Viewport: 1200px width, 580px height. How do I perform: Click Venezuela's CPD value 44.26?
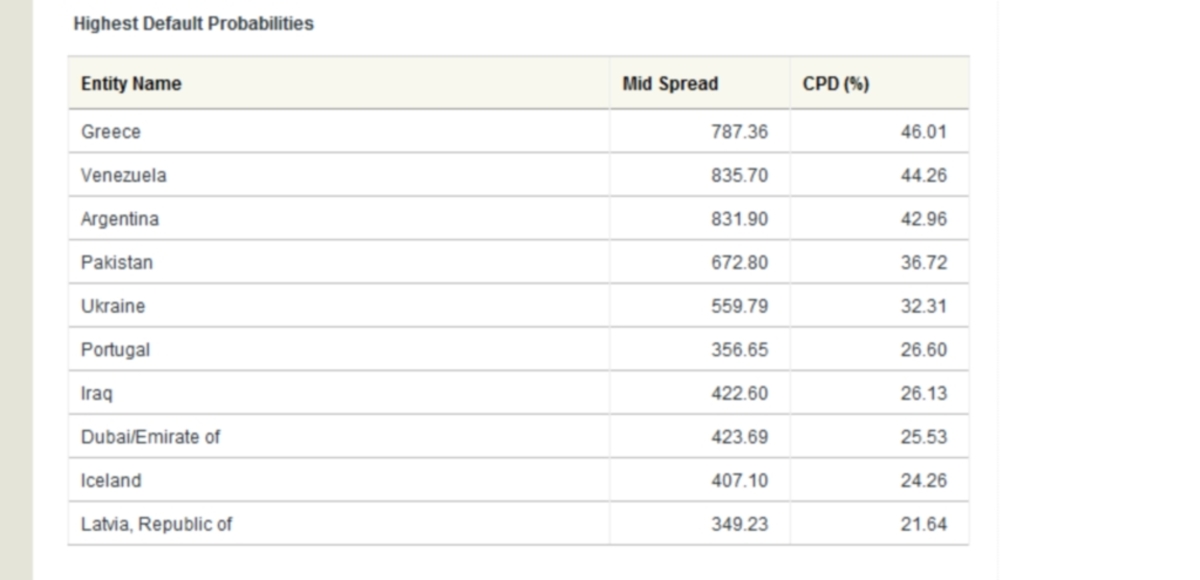pos(923,176)
